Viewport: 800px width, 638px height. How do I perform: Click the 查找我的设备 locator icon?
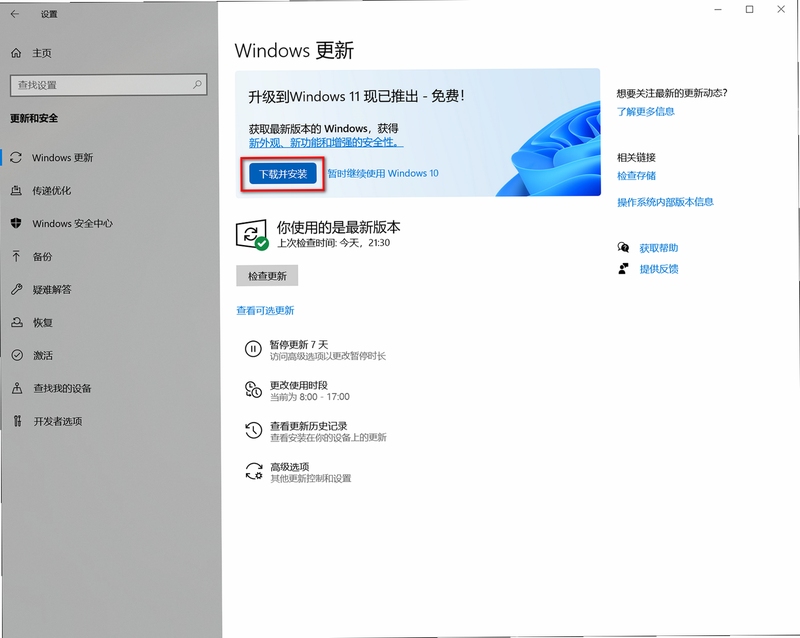pos(17,388)
